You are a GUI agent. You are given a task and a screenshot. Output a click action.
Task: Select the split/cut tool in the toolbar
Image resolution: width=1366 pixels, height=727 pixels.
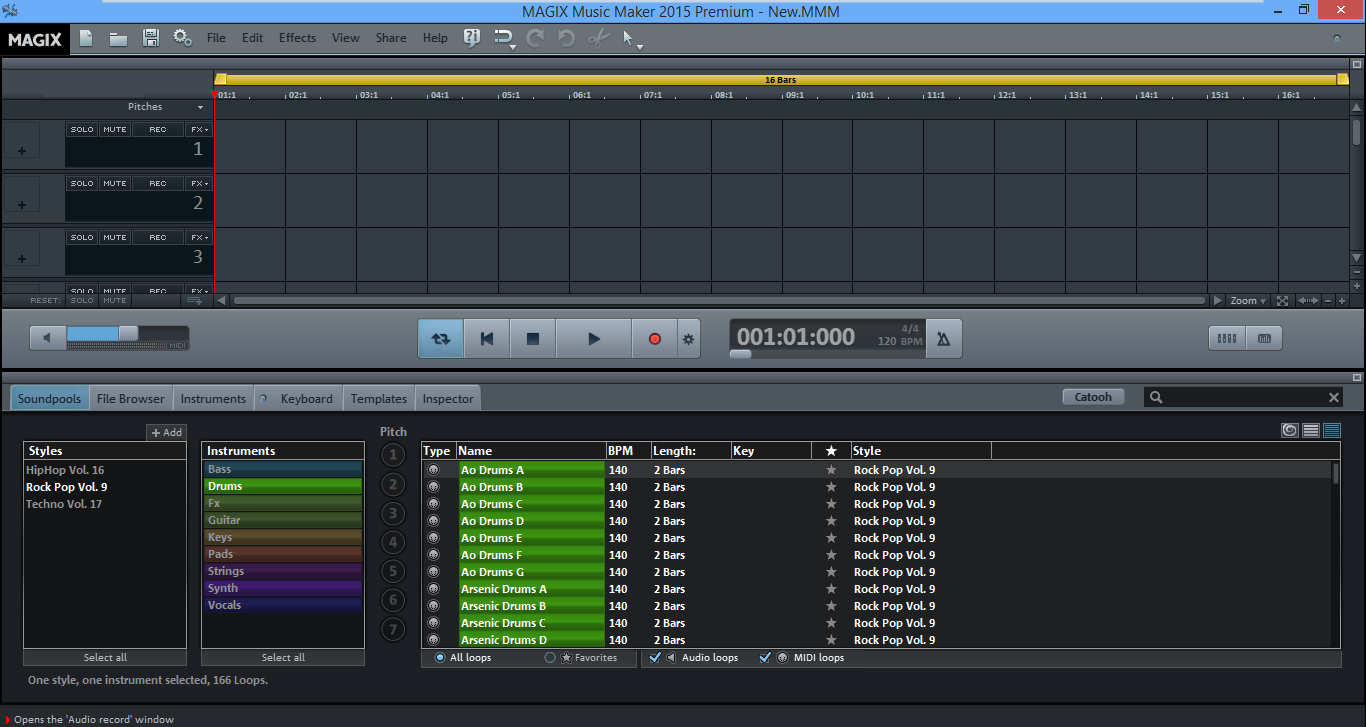click(x=598, y=38)
